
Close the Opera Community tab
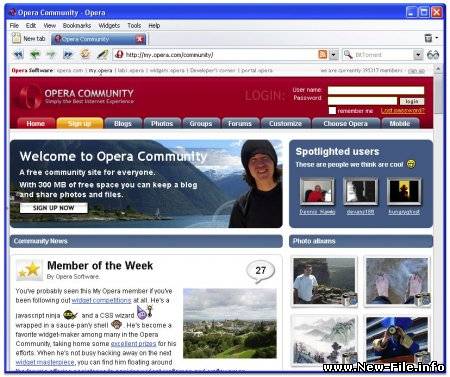pyautogui.click(x=140, y=39)
